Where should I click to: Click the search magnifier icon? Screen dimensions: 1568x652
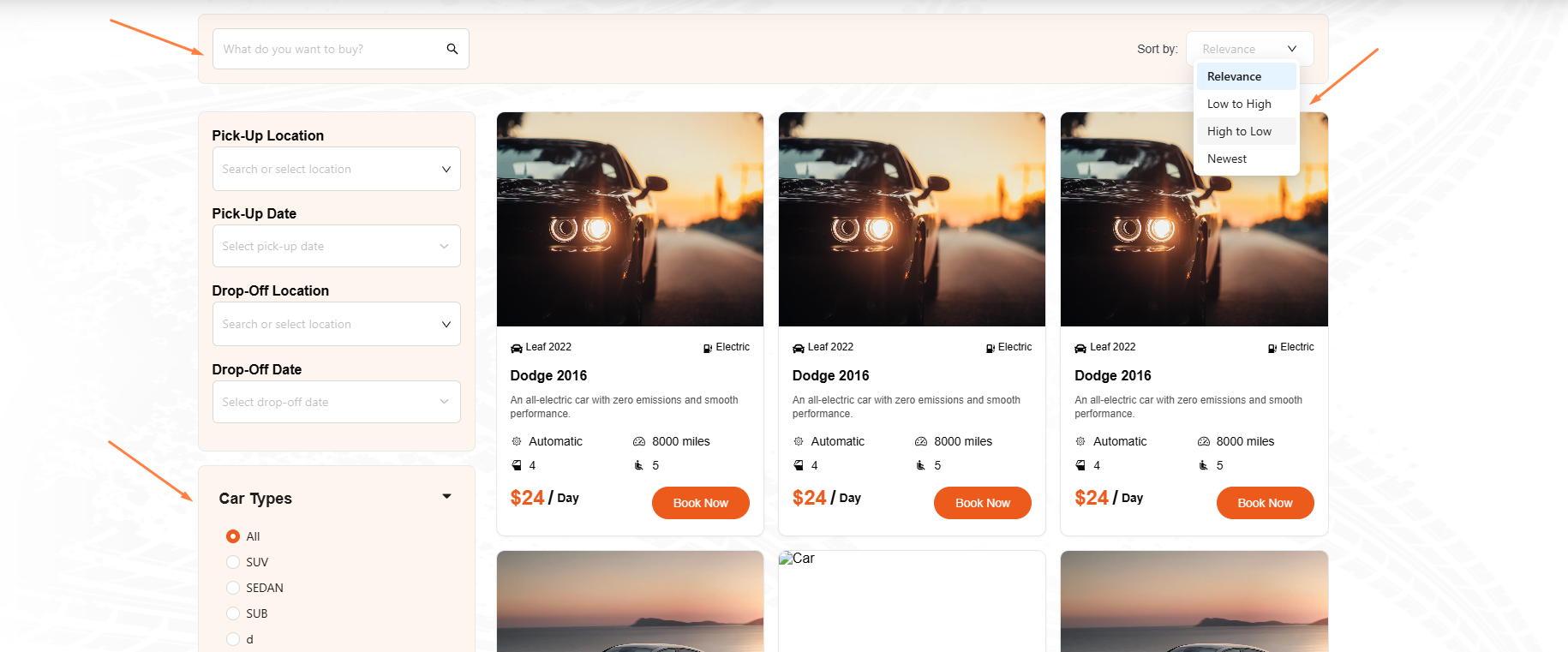click(452, 49)
